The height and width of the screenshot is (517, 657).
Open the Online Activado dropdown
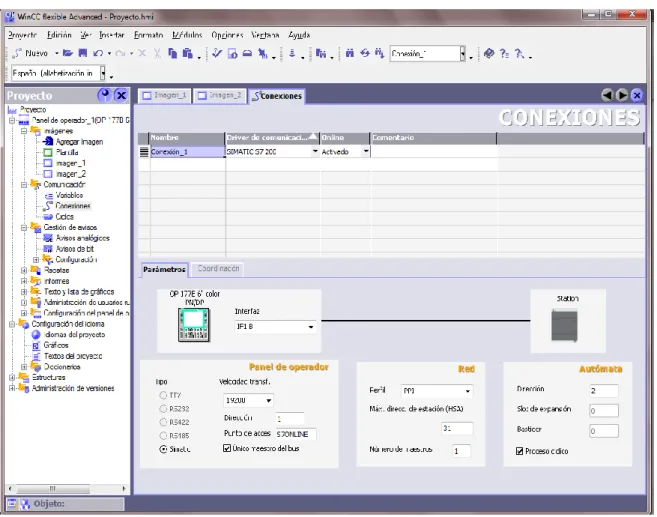coord(366,152)
